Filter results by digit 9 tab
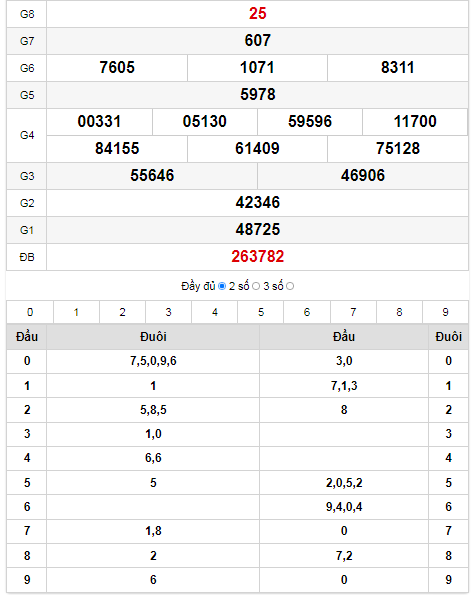Image resolution: width=471 pixels, height=595 pixels. pyautogui.click(x=446, y=312)
